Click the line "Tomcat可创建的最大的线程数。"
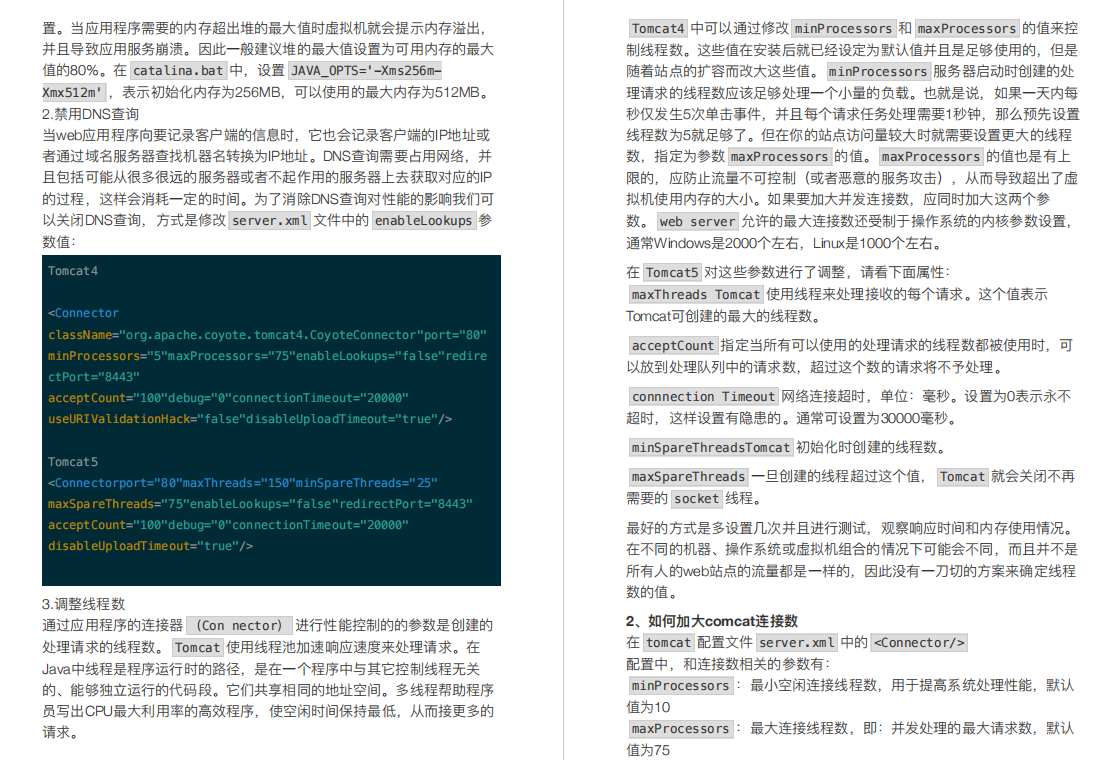The height and width of the screenshot is (760, 1104). tap(724, 316)
